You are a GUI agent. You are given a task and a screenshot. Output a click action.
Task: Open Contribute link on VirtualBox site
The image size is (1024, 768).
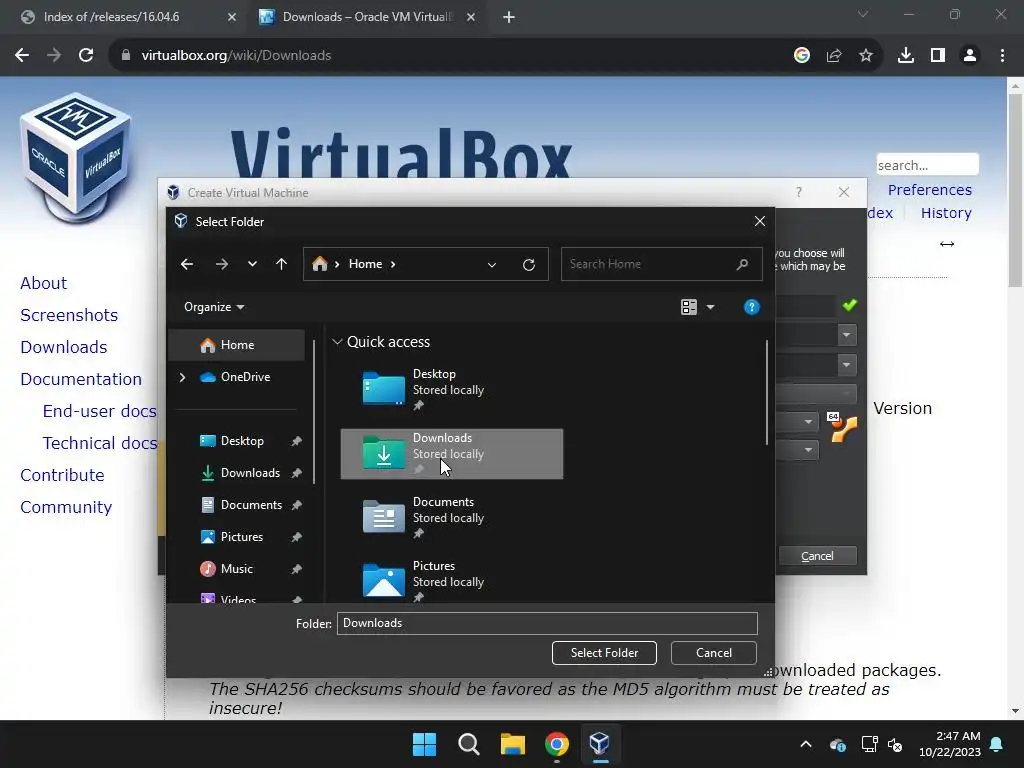coord(62,475)
